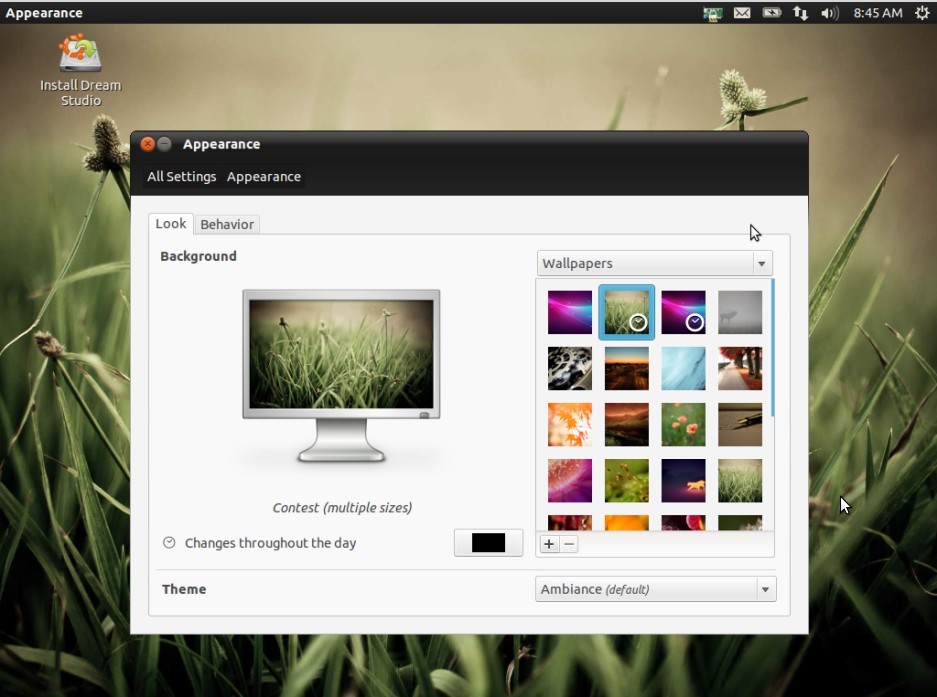Close the Appearance window
Viewport: 937px width, 697px height.
coord(147,144)
